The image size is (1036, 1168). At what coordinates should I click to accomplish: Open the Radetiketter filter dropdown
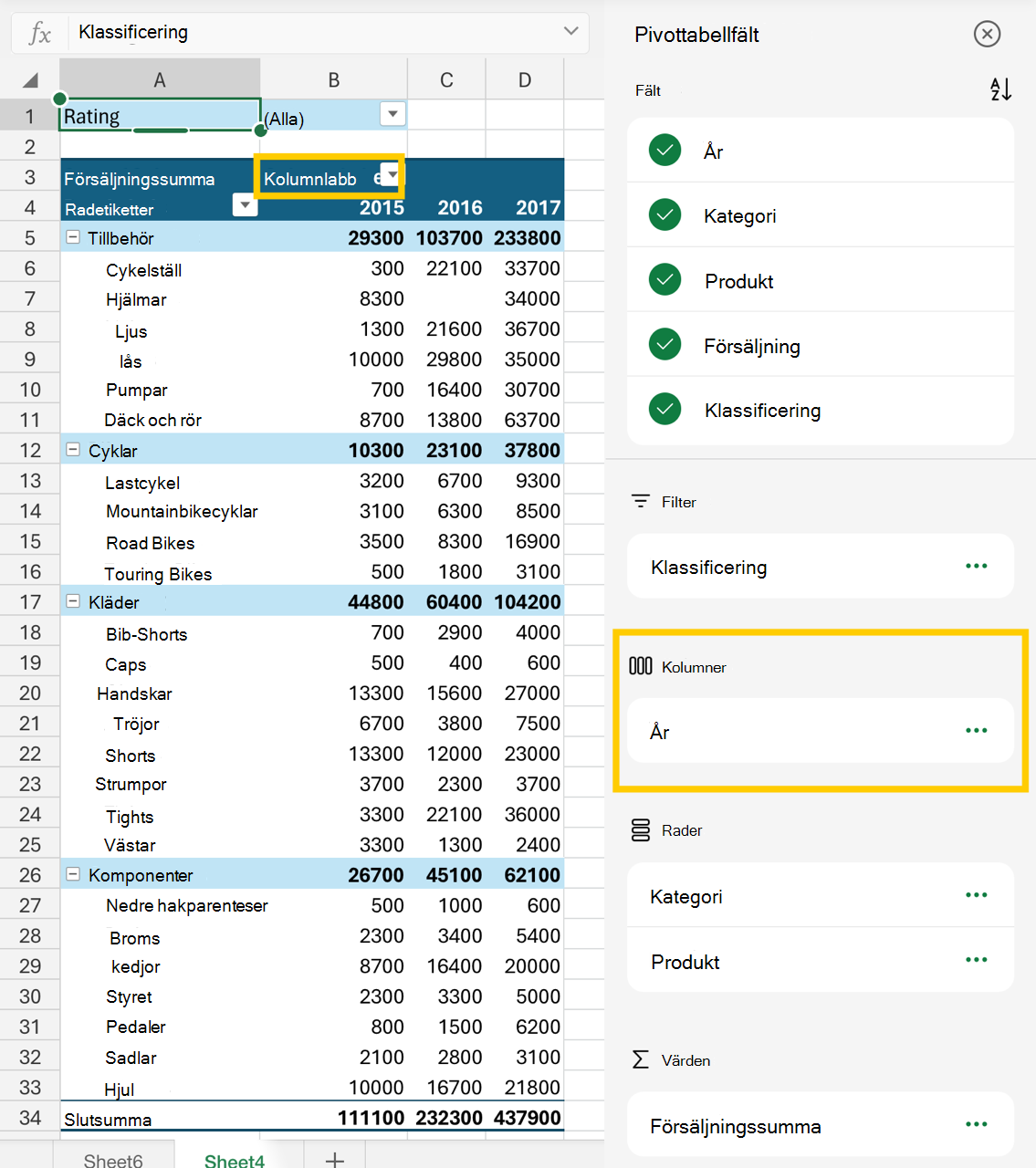(245, 205)
